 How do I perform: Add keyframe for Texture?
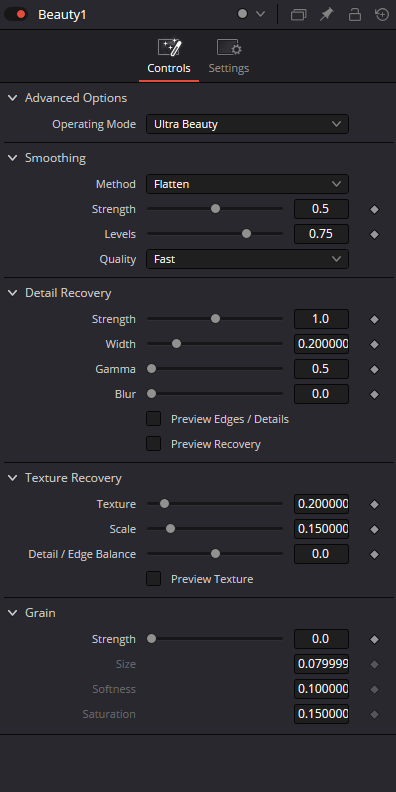click(374, 504)
